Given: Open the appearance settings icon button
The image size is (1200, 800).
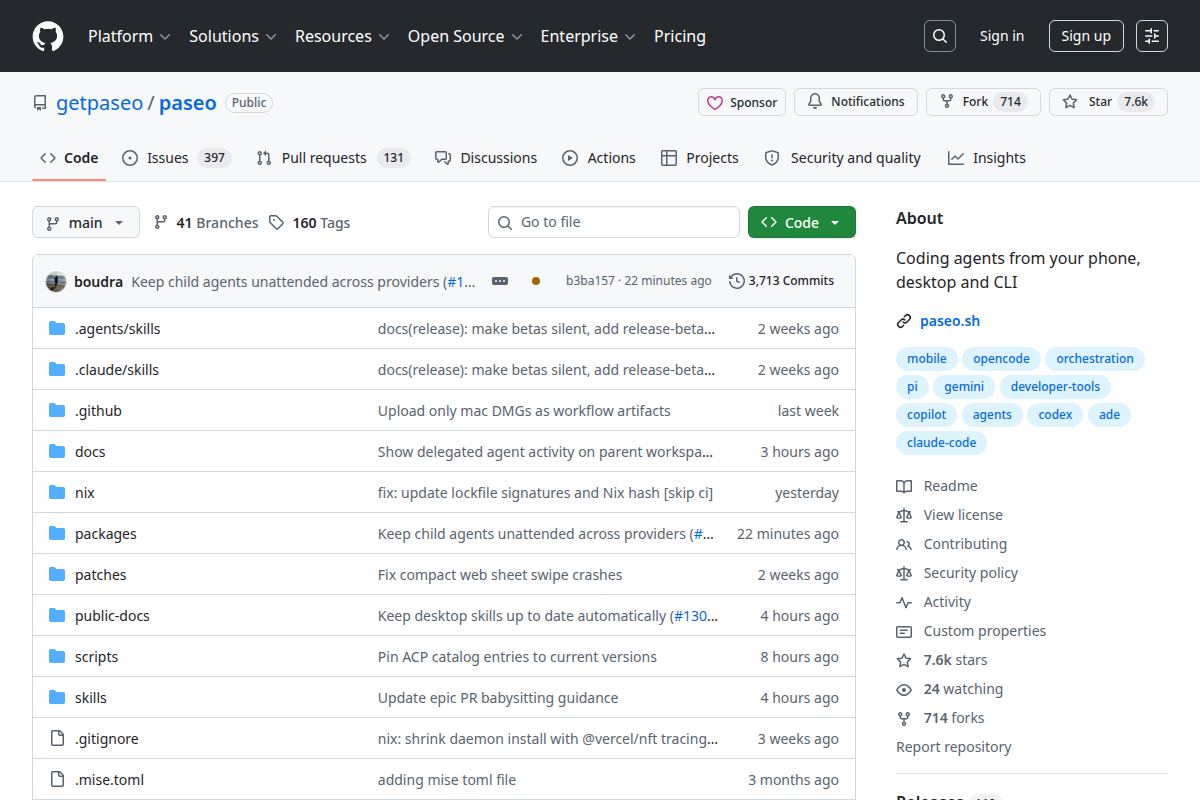Looking at the screenshot, I should point(1152,36).
